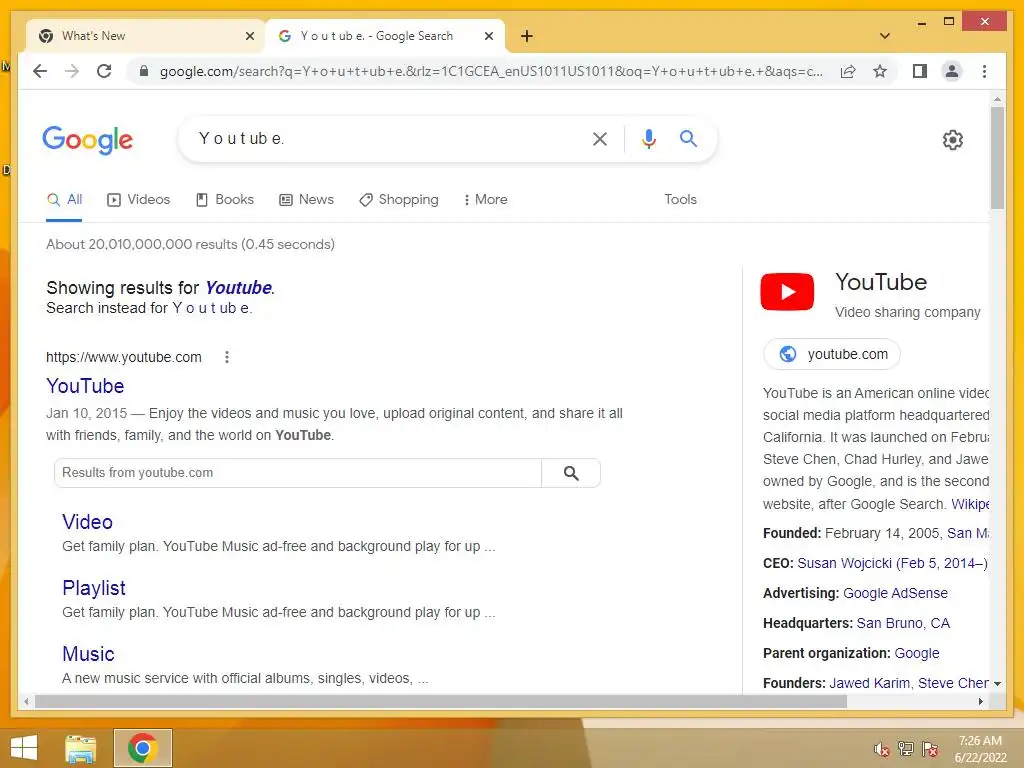Start voice search with the microphone icon
The image size is (1024, 768).
coord(648,139)
